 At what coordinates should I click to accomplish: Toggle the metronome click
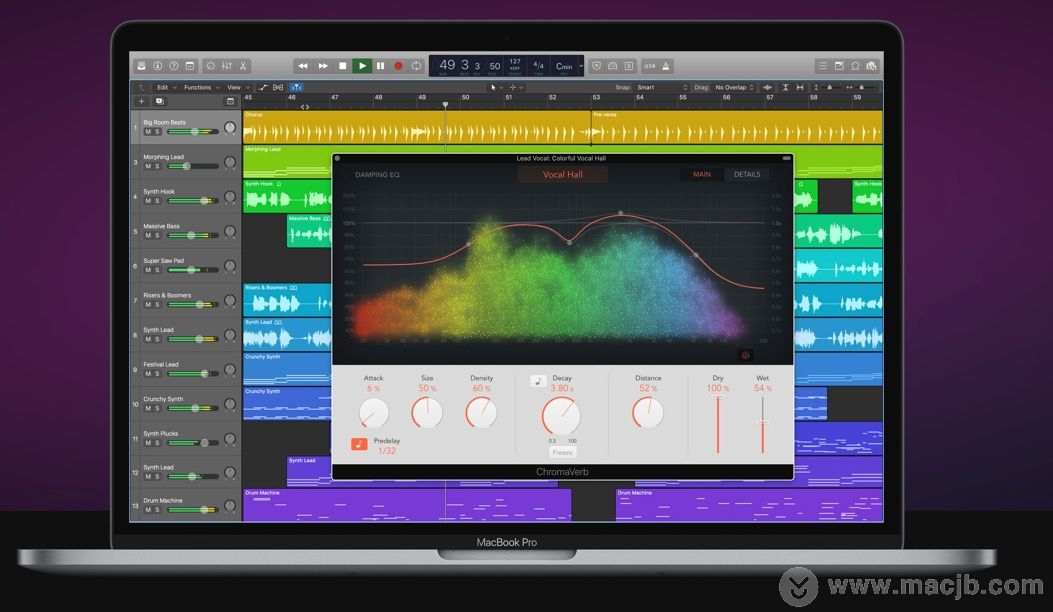pyautogui.click(x=666, y=66)
